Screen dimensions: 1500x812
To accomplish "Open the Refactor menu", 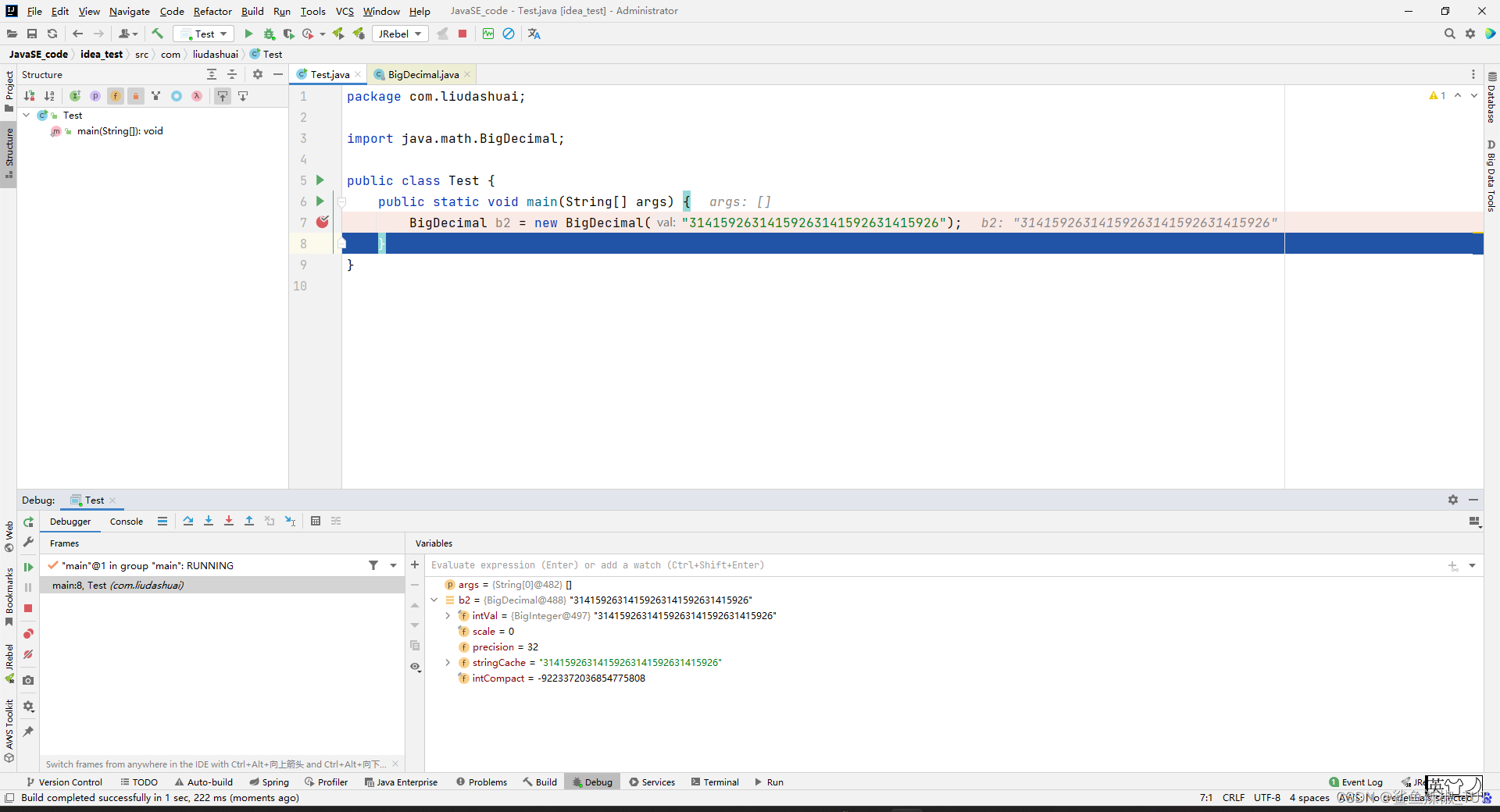I will 212,11.
